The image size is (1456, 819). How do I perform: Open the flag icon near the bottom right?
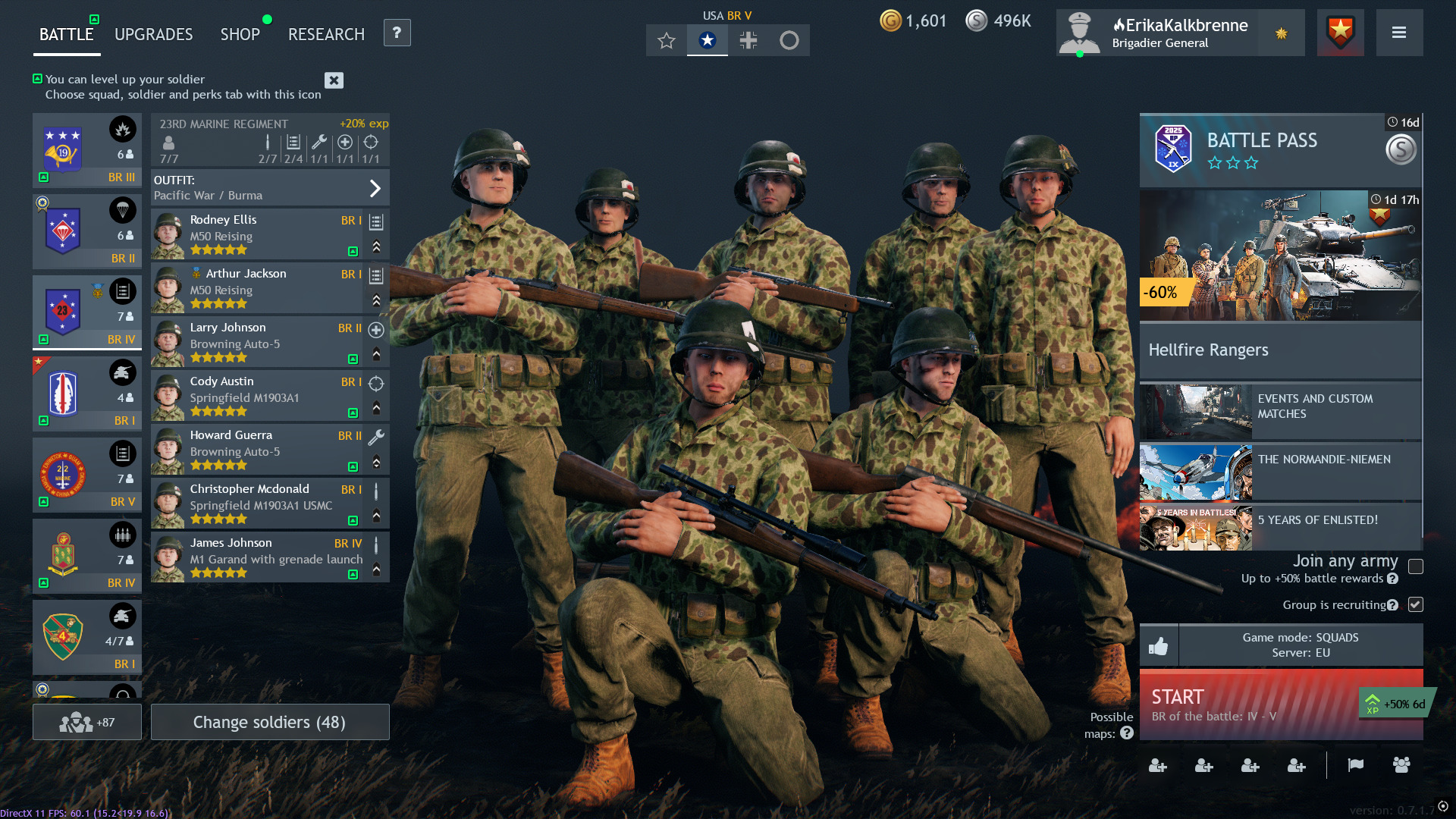pyautogui.click(x=1355, y=765)
